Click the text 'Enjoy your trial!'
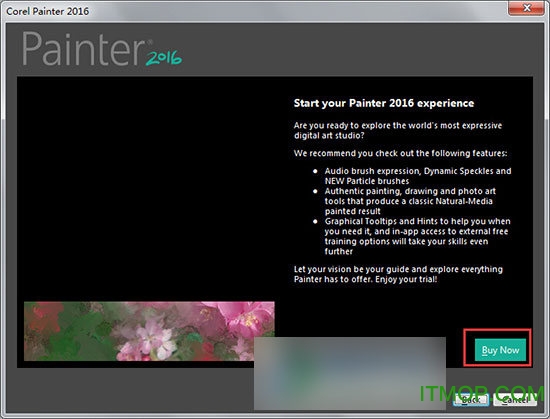The image size is (550, 419). pyautogui.click(x=406, y=279)
